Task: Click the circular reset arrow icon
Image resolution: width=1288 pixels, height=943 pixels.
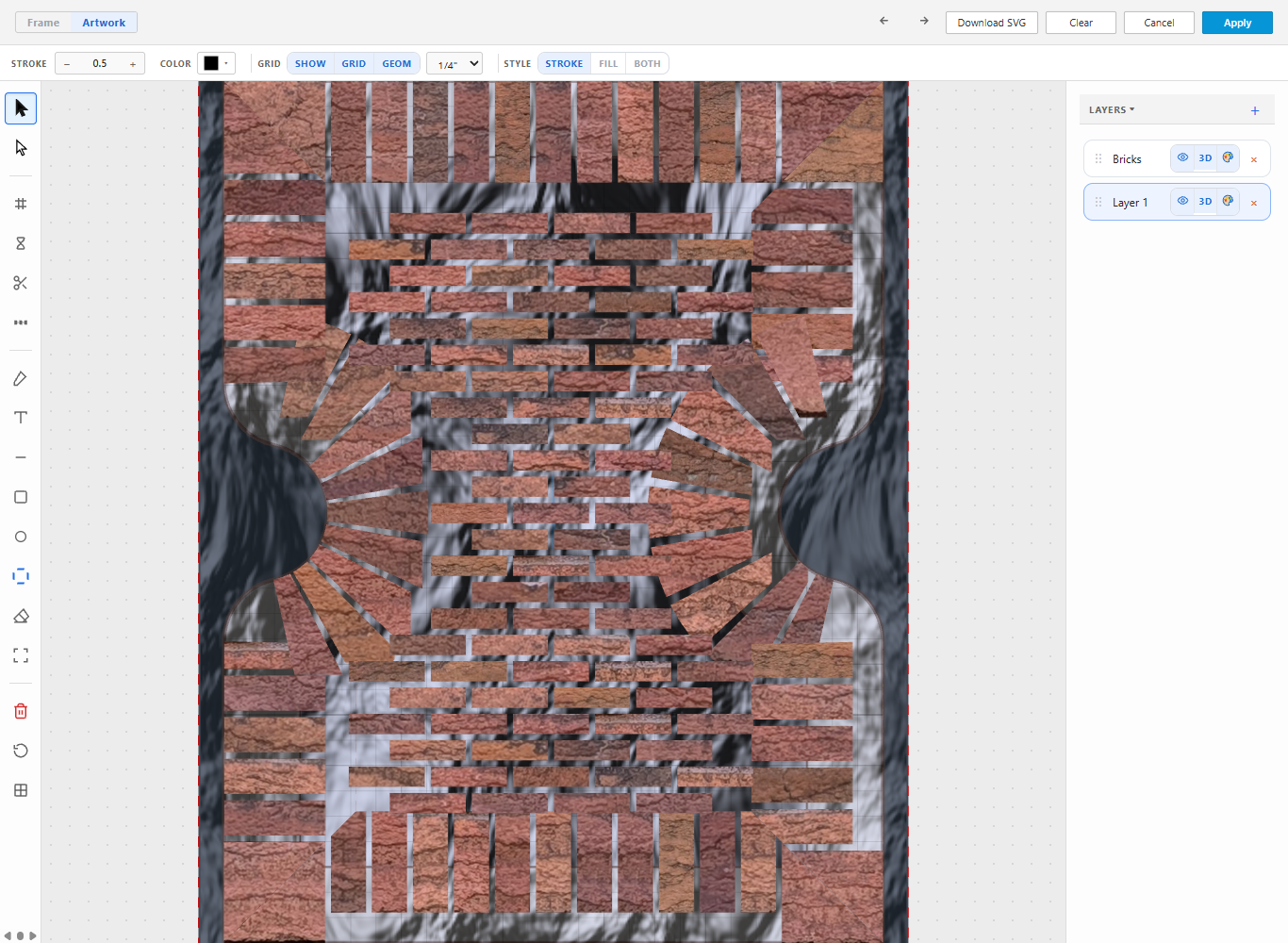Action: coord(21,751)
